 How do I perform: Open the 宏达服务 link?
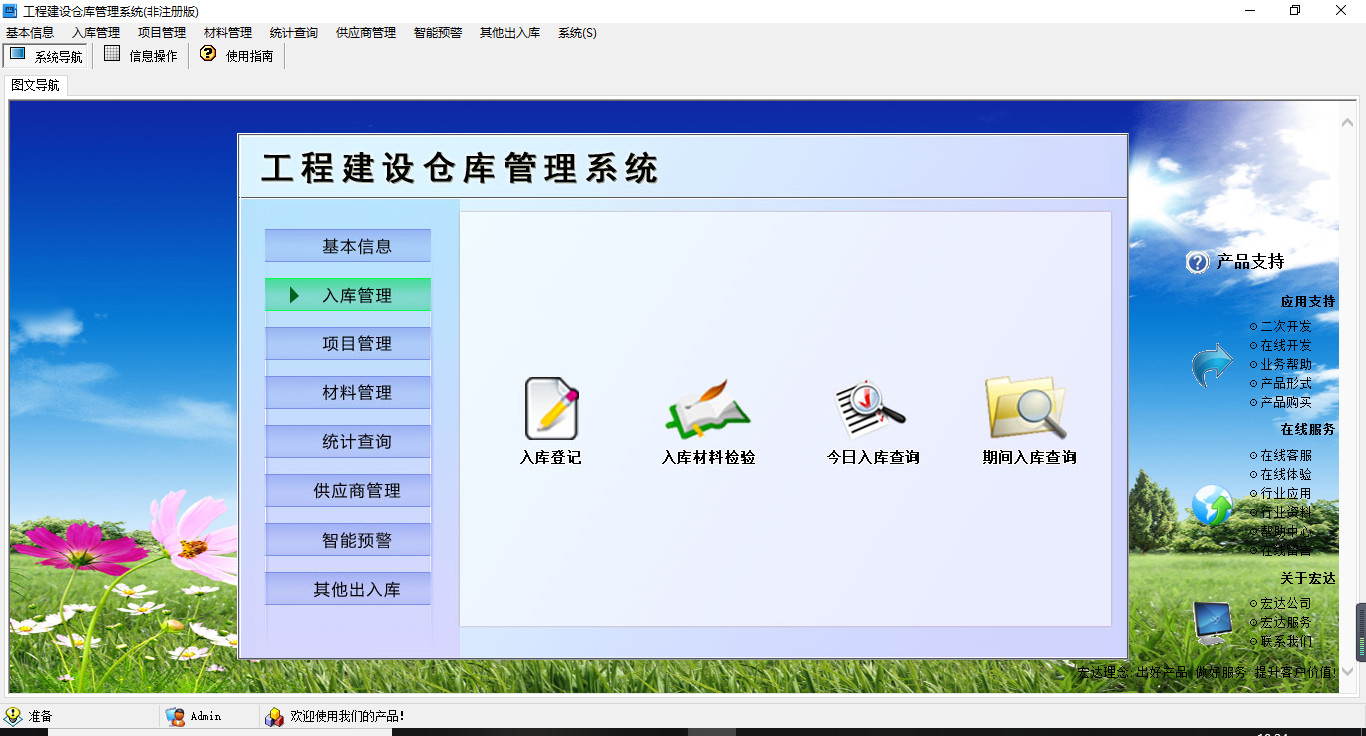pos(1285,622)
